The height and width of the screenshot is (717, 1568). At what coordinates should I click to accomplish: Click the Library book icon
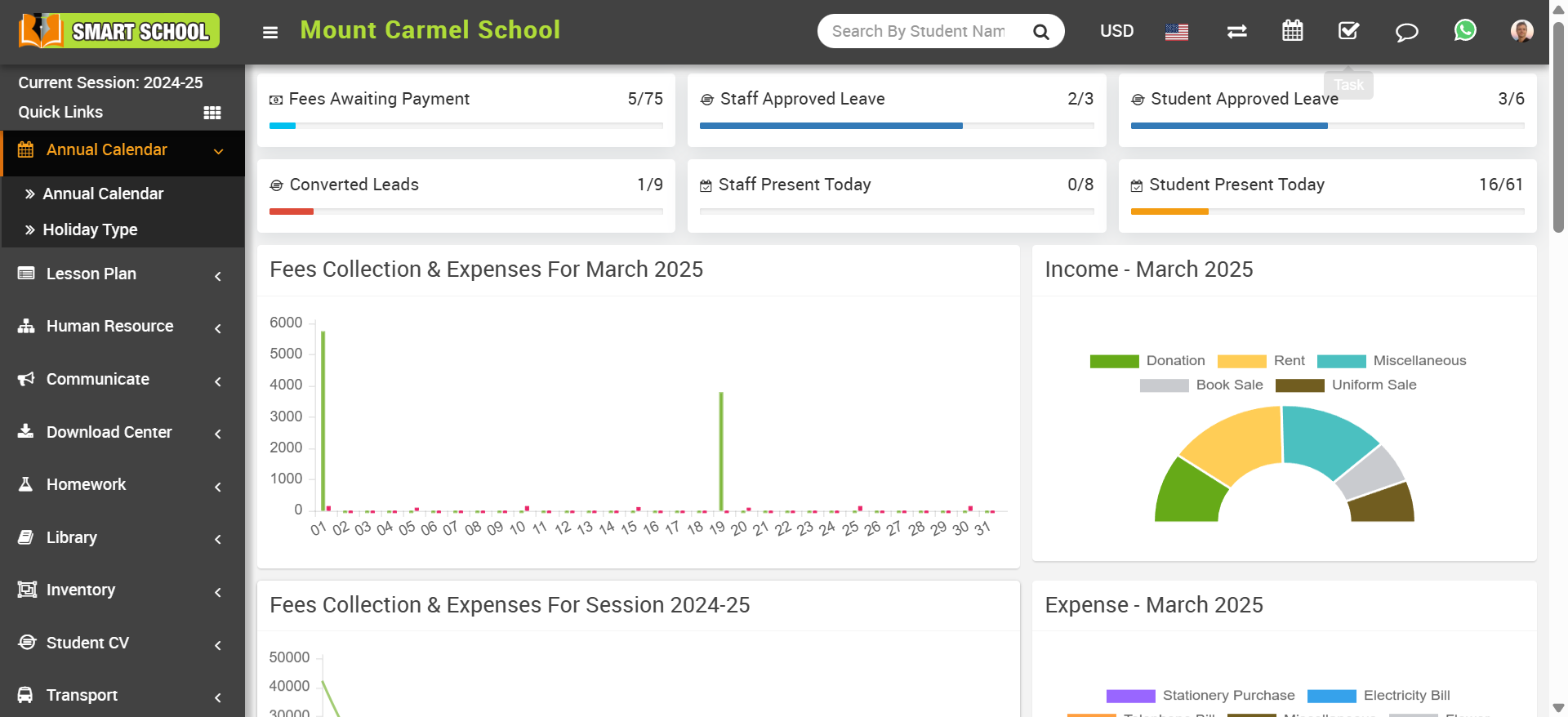click(x=26, y=537)
